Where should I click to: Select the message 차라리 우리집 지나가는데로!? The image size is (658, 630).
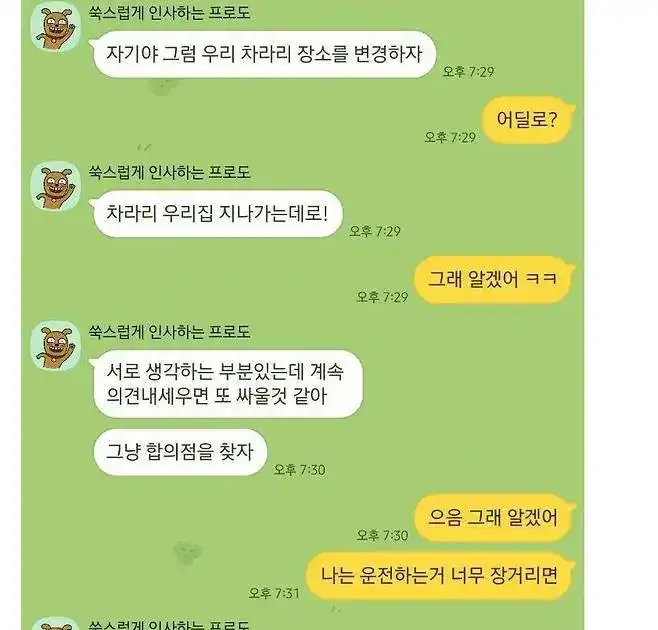pos(216,214)
